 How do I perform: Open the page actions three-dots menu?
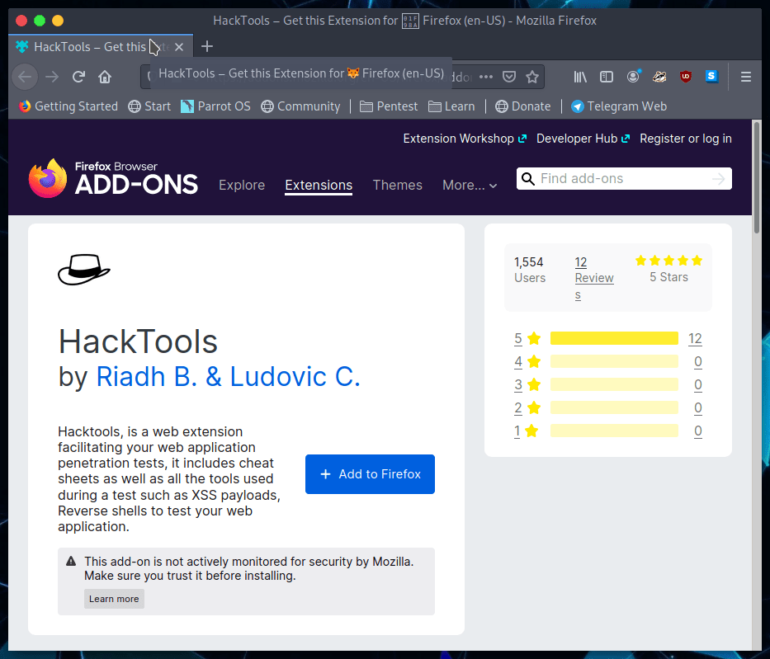[x=486, y=77]
